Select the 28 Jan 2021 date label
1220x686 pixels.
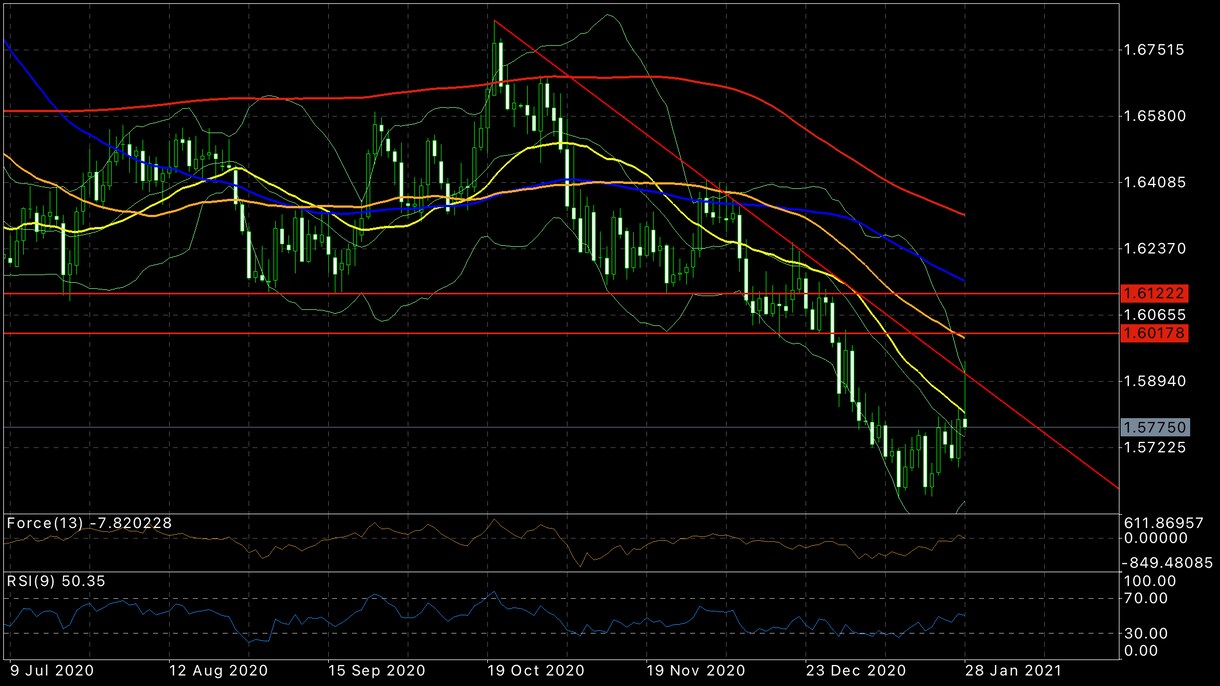pyautogui.click(x=1012, y=669)
